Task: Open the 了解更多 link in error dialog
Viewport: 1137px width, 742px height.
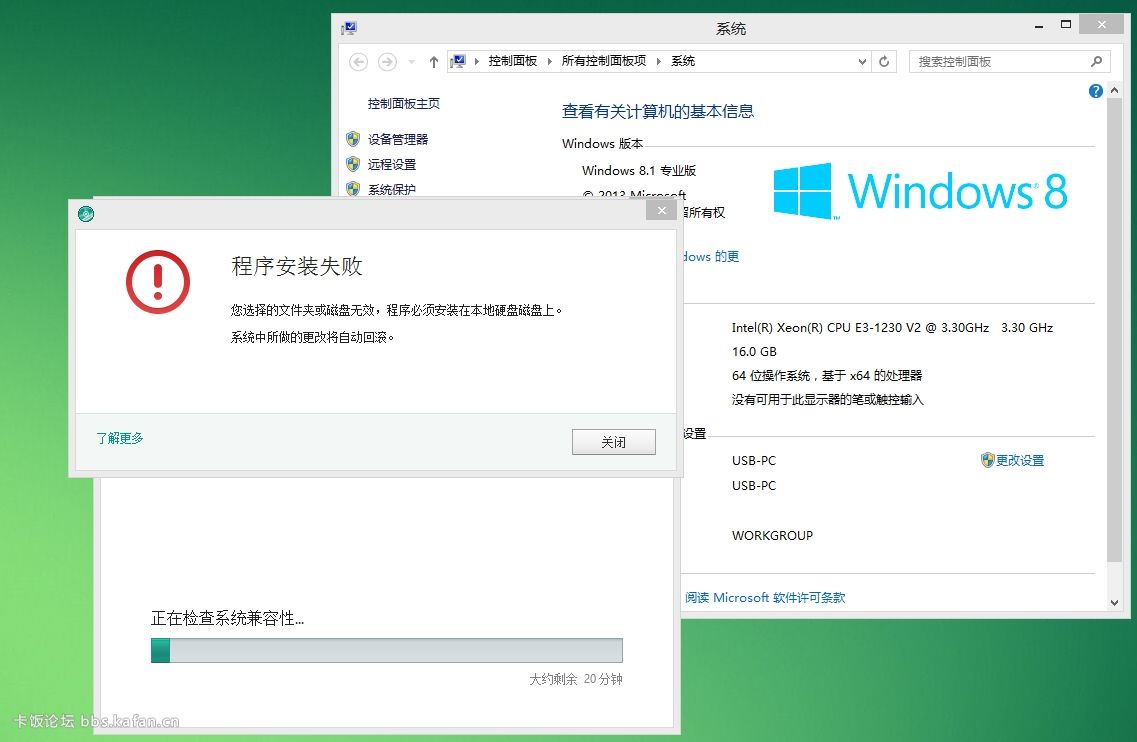Action: coord(120,438)
